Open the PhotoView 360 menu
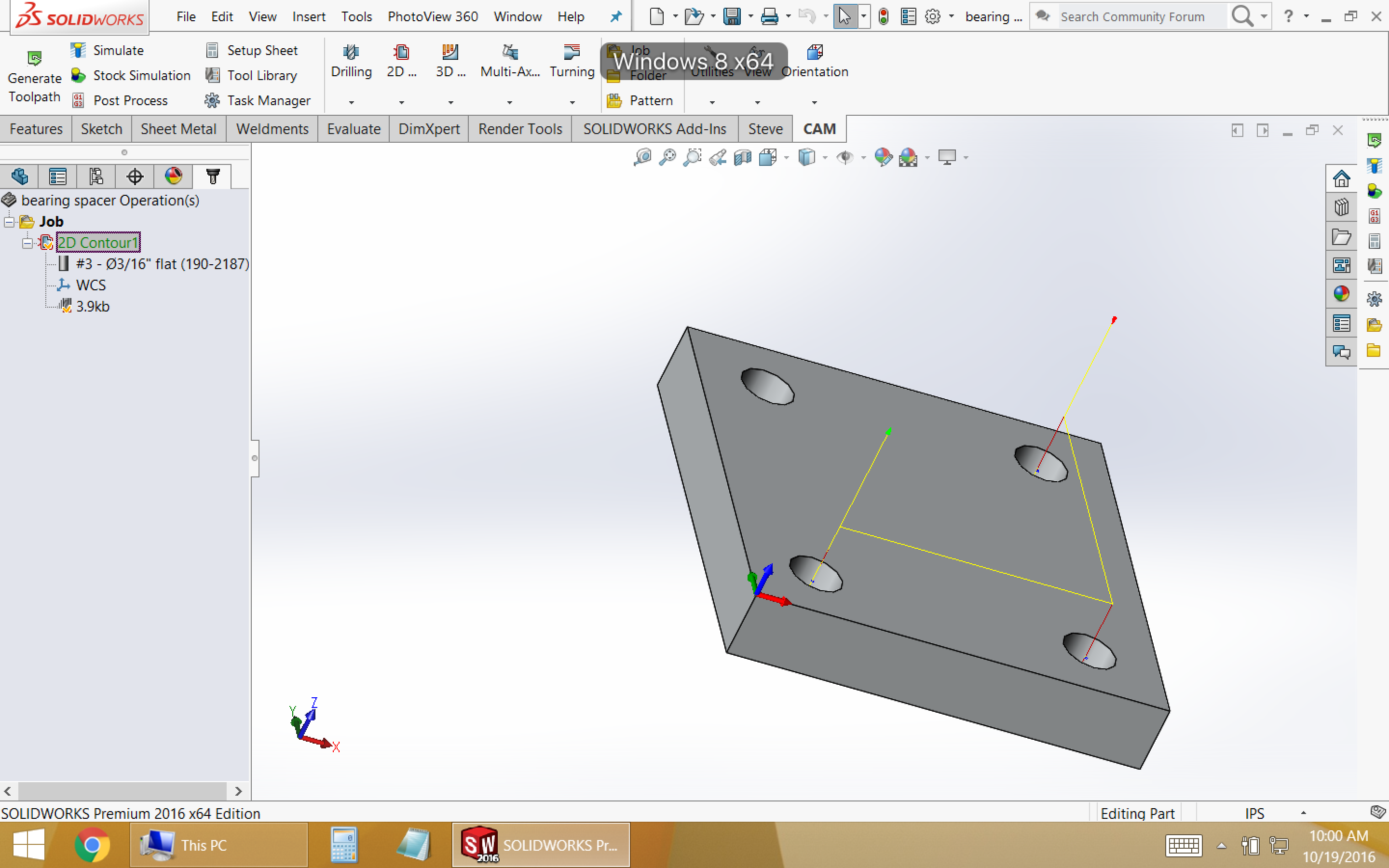Viewport: 1389px width, 868px height. pyautogui.click(x=433, y=17)
